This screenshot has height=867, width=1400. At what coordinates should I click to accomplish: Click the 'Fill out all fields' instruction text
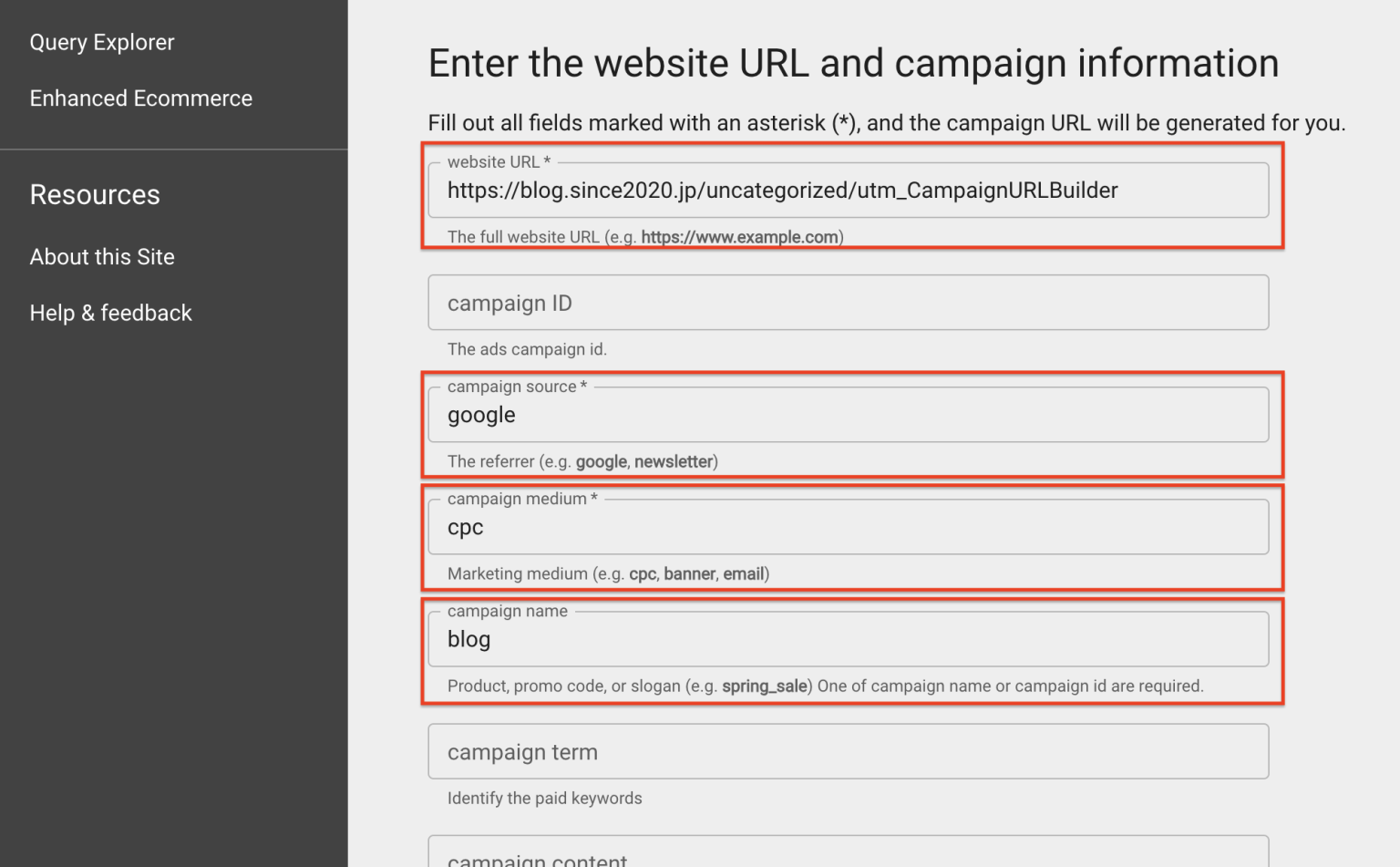pos(886,123)
